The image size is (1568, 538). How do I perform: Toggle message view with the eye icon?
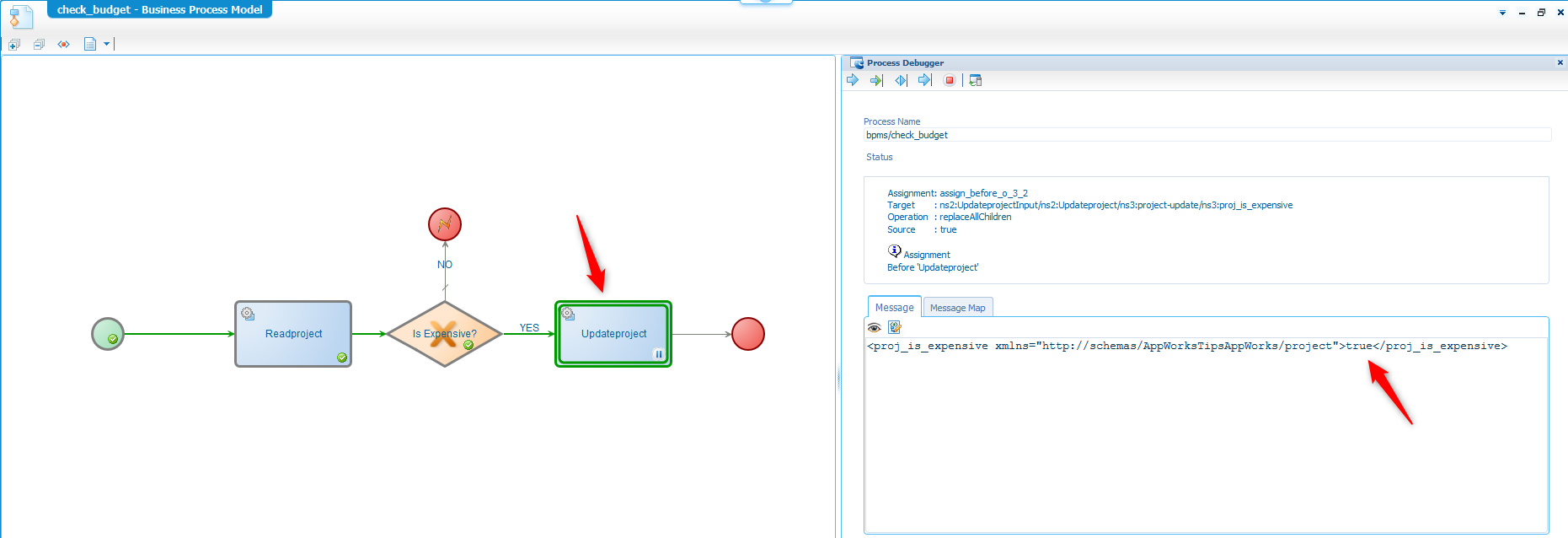[875, 328]
